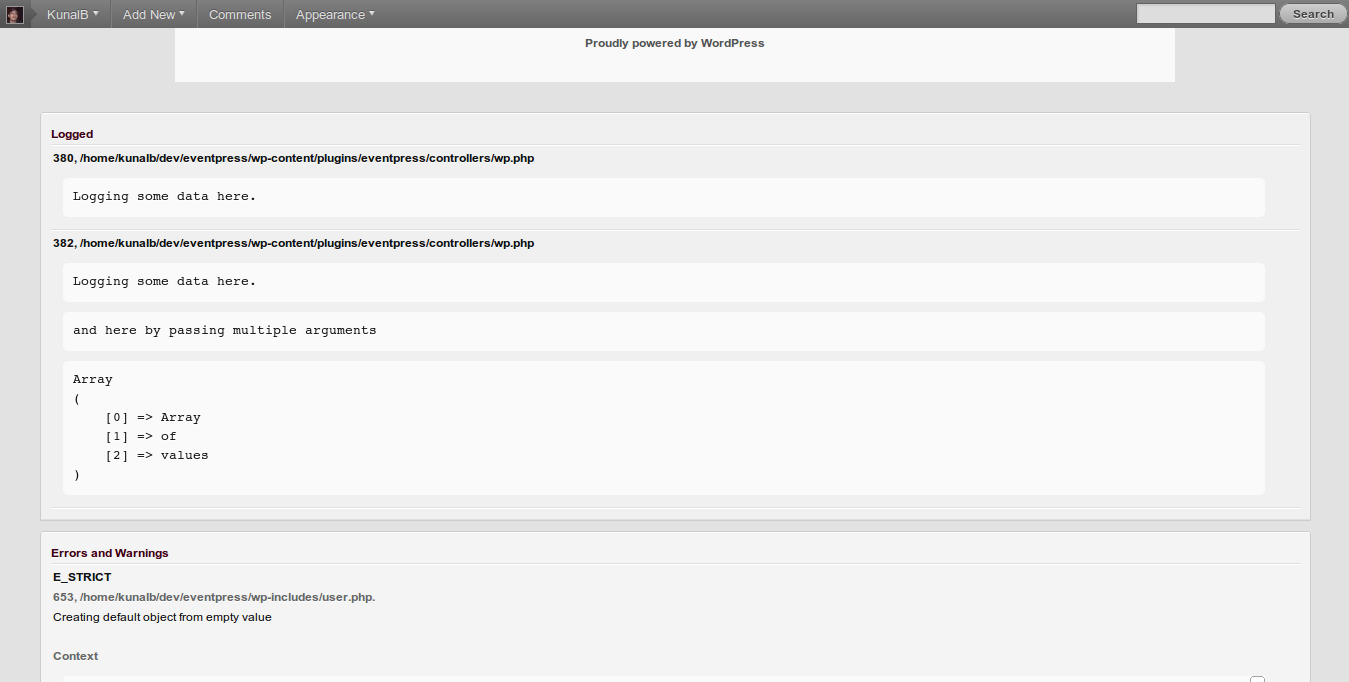Follow the Proudly powered by WordPress link
The image size is (1349, 682).
(675, 43)
